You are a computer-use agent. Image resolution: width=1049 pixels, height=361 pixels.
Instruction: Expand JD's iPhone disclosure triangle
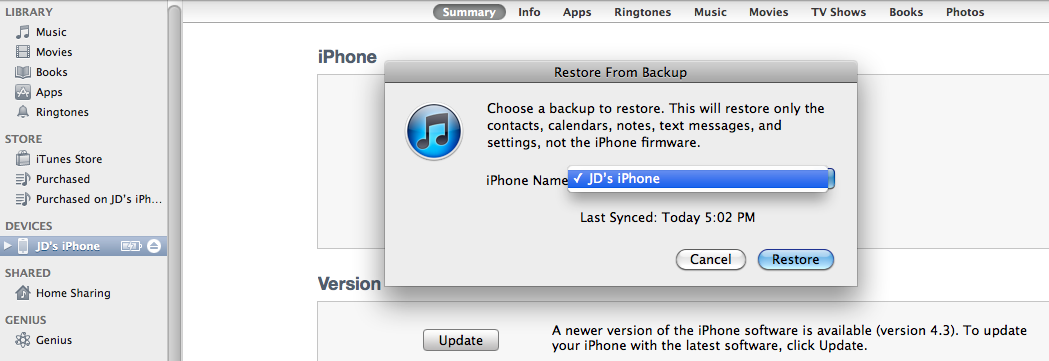coord(8,246)
